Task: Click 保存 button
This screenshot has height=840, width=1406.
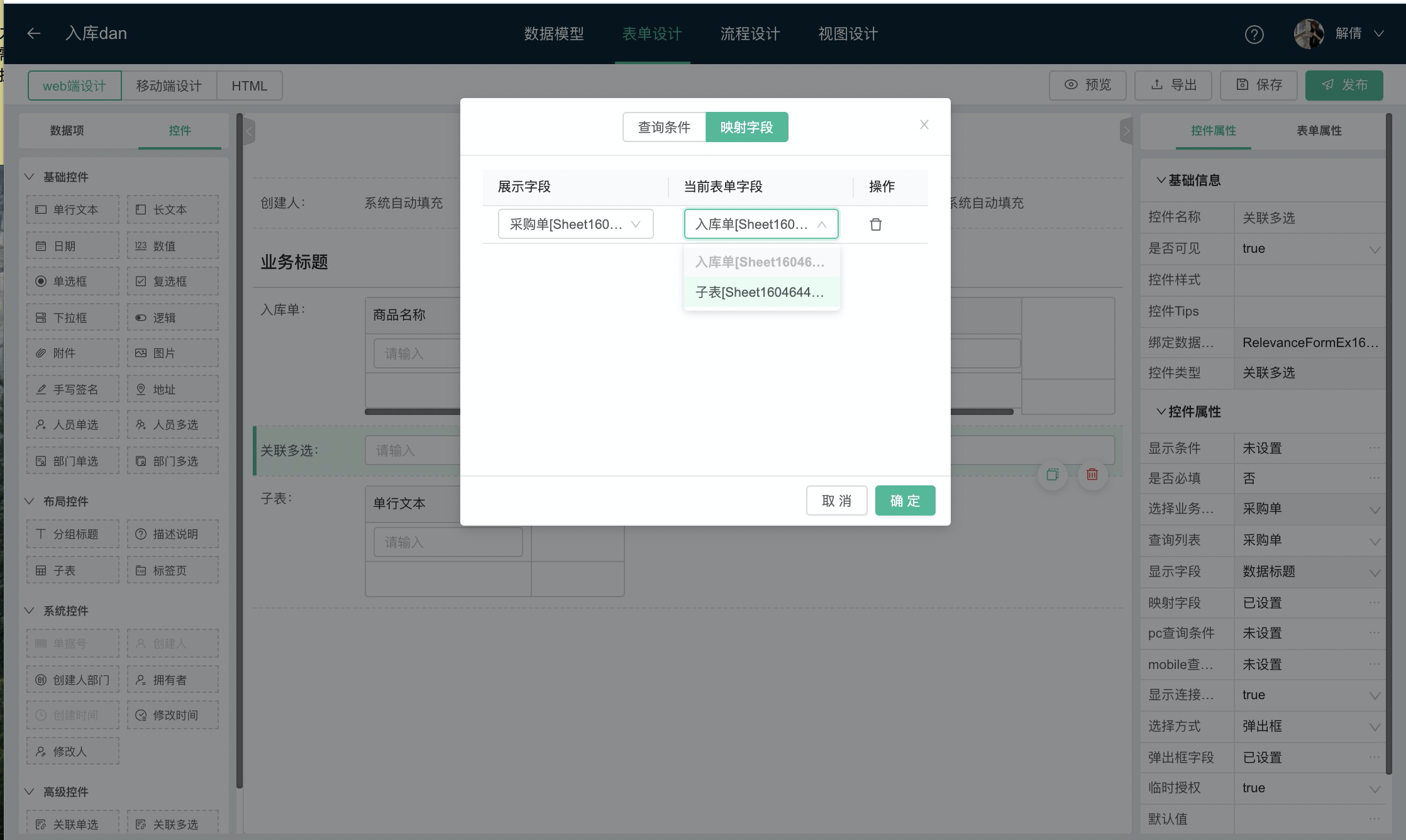Action: (x=1258, y=85)
